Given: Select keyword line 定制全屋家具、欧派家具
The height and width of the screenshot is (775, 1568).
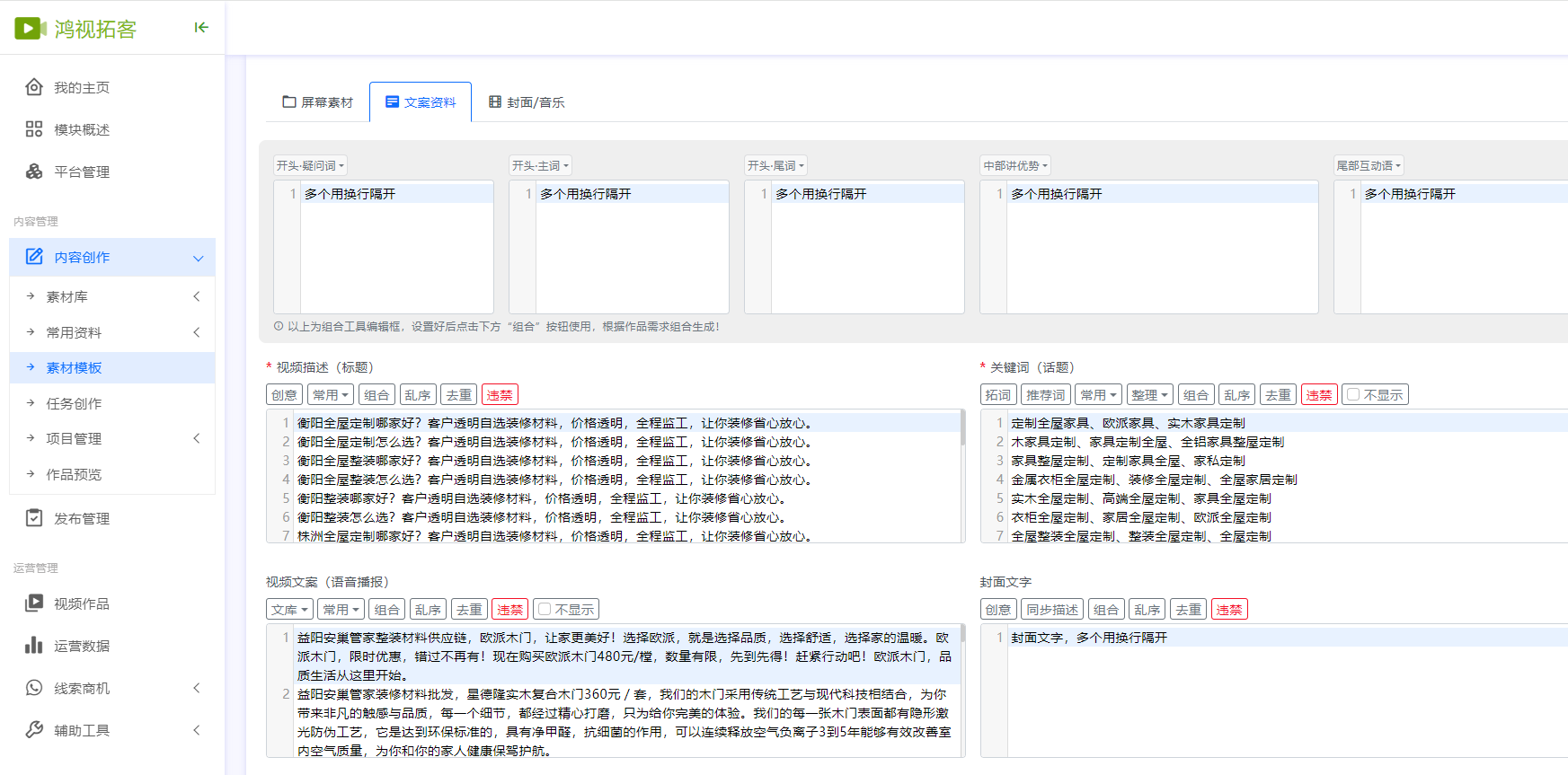Looking at the screenshot, I should click(1128, 423).
